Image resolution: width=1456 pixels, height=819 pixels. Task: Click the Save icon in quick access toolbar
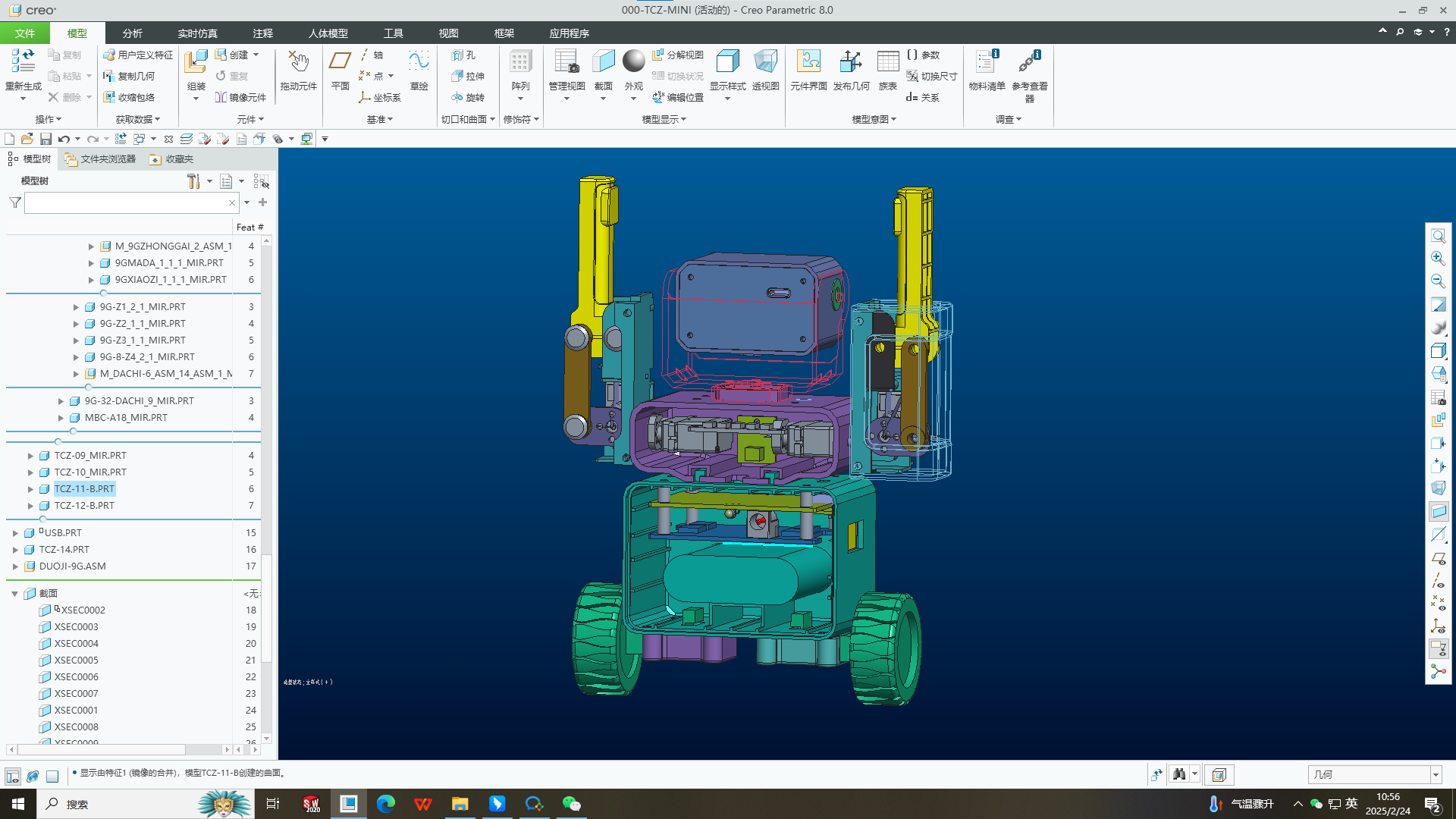tap(45, 139)
